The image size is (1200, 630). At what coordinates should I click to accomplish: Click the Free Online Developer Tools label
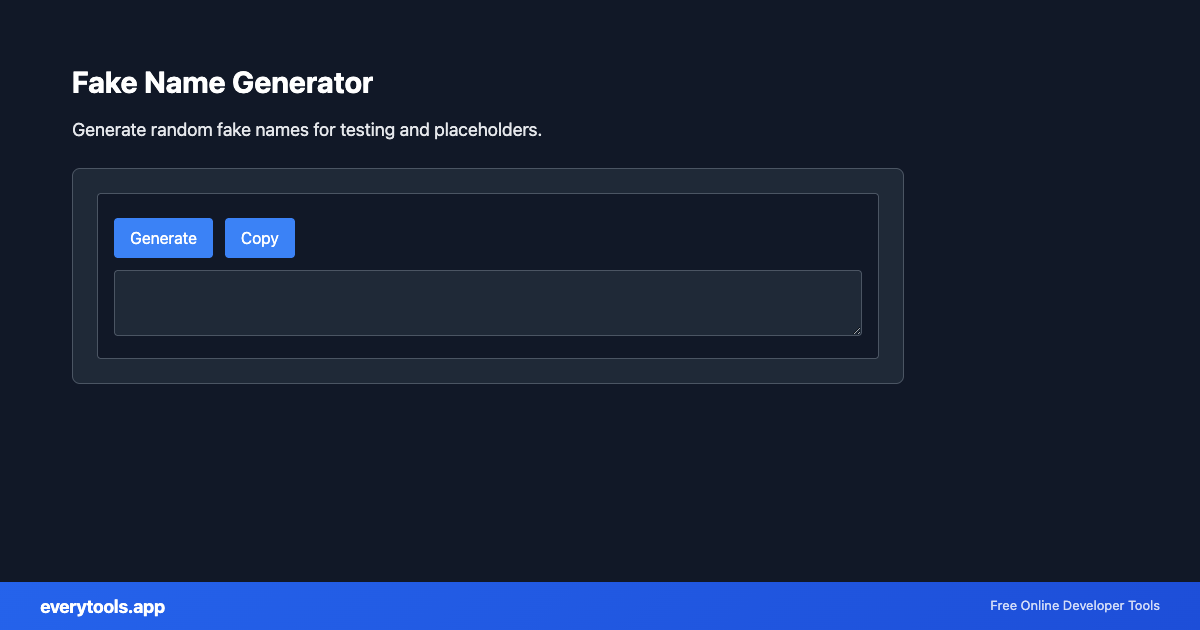1074,606
